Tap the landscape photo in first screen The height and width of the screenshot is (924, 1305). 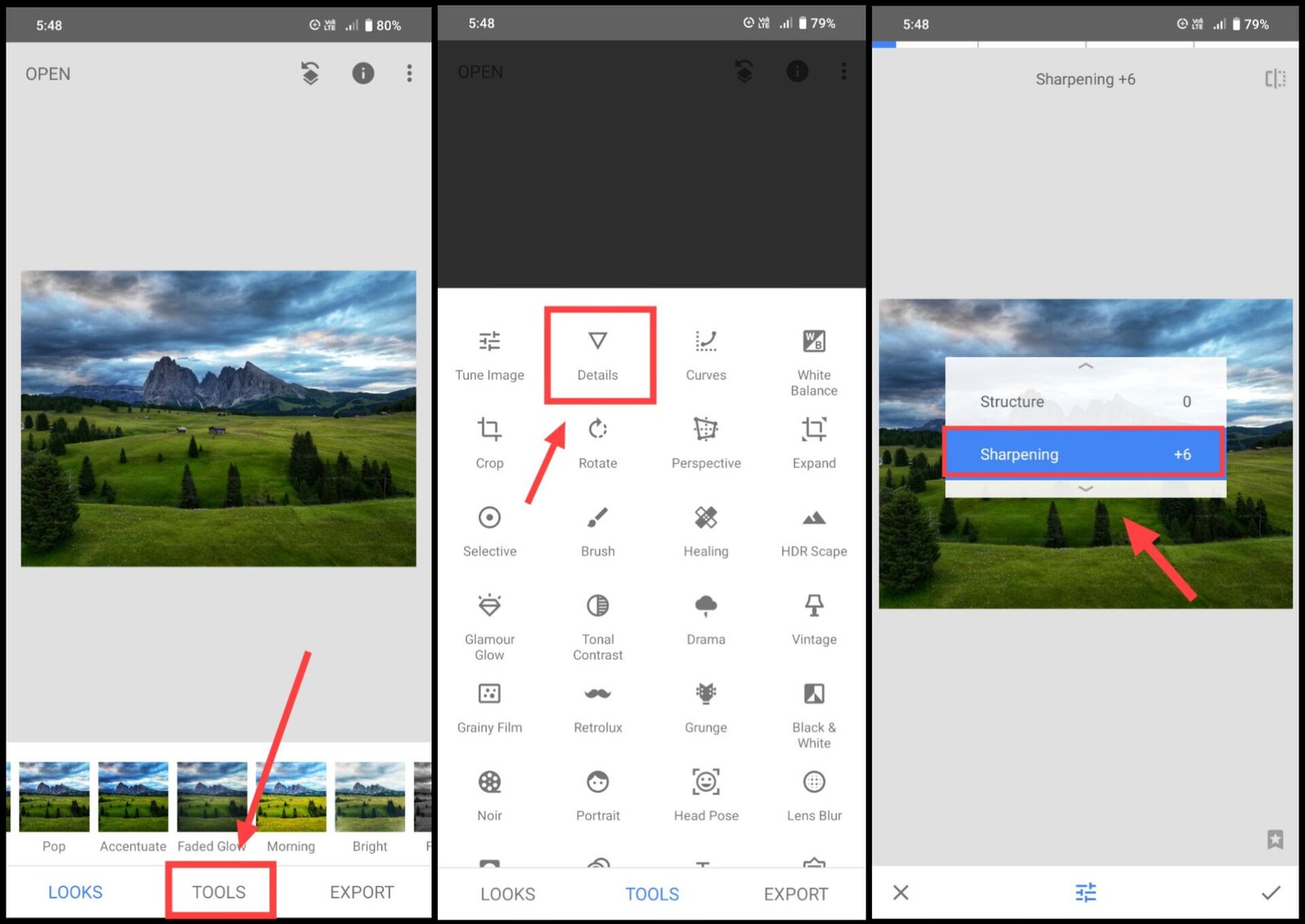(219, 418)
